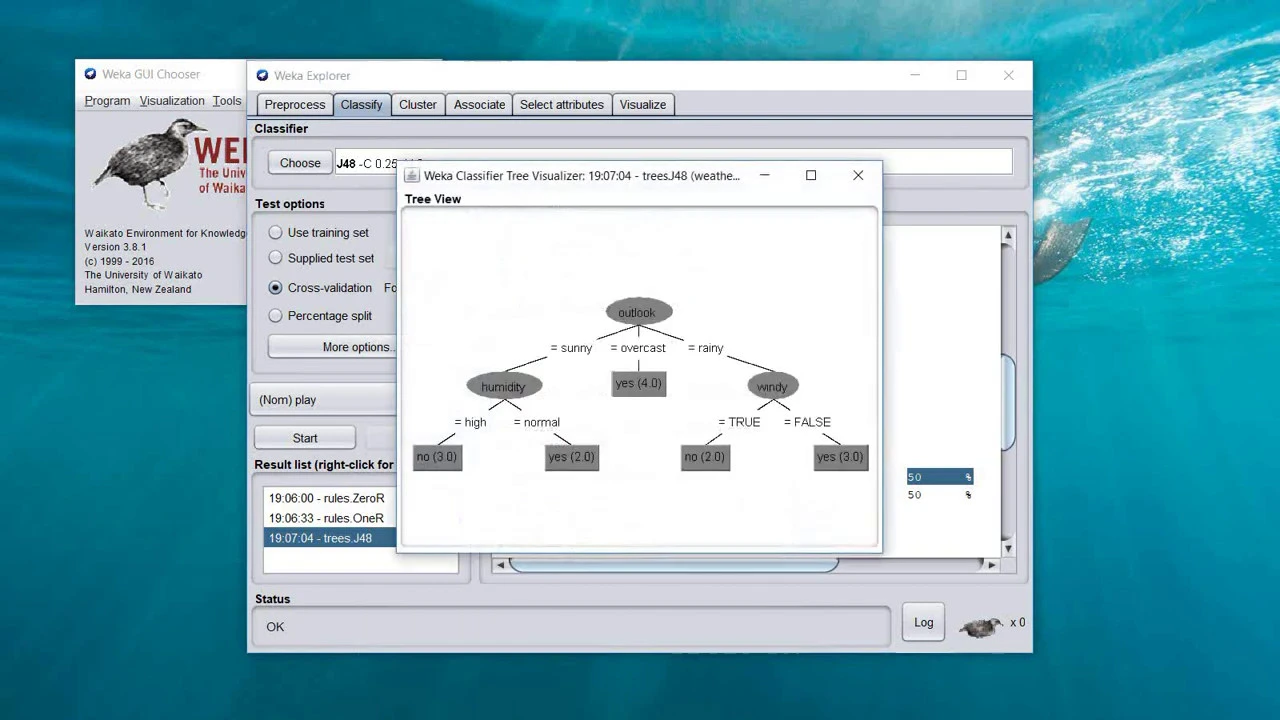Click the = FALSE branch label
This screenshot has height=720, width=1280.
(807, 422)
